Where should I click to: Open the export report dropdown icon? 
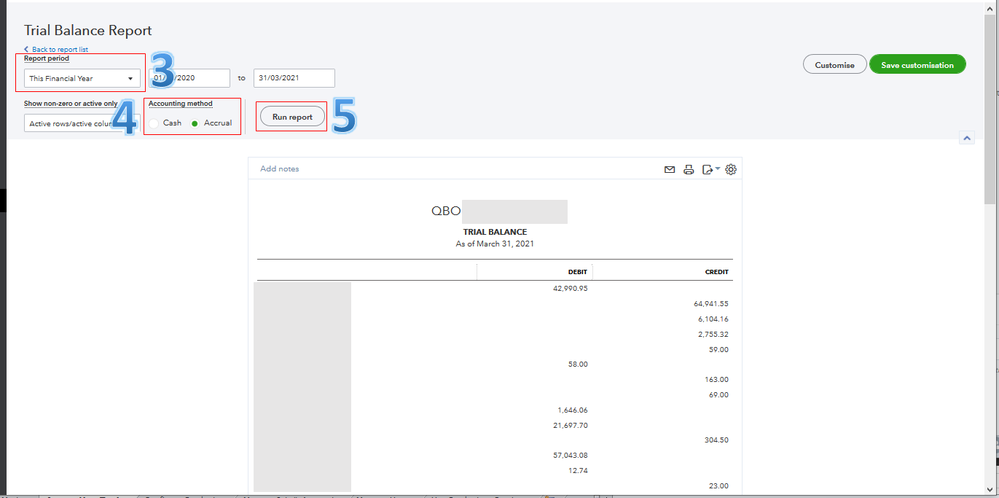pos(710,169)
